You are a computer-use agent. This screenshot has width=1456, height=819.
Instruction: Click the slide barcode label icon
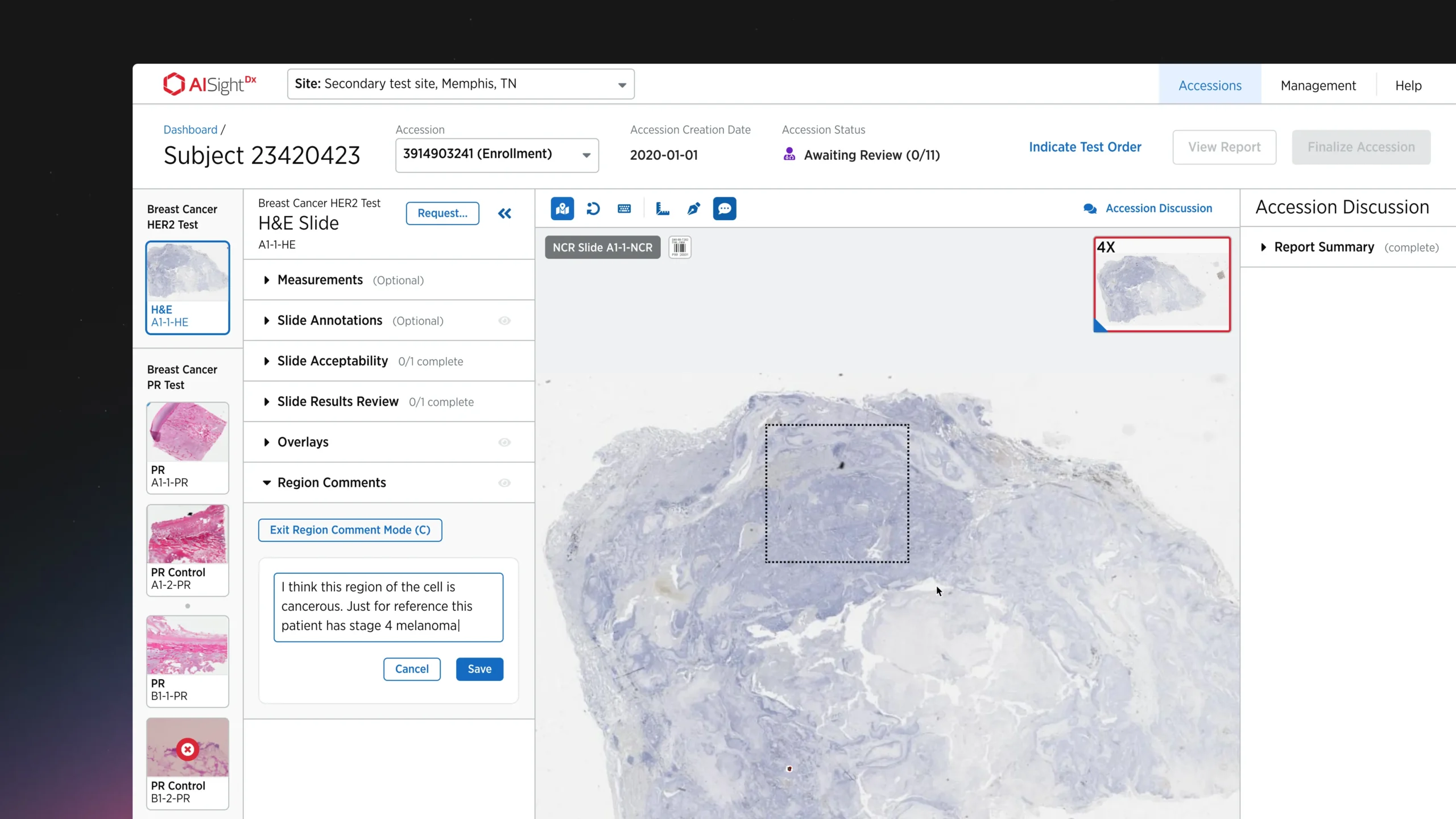(680, 247)
